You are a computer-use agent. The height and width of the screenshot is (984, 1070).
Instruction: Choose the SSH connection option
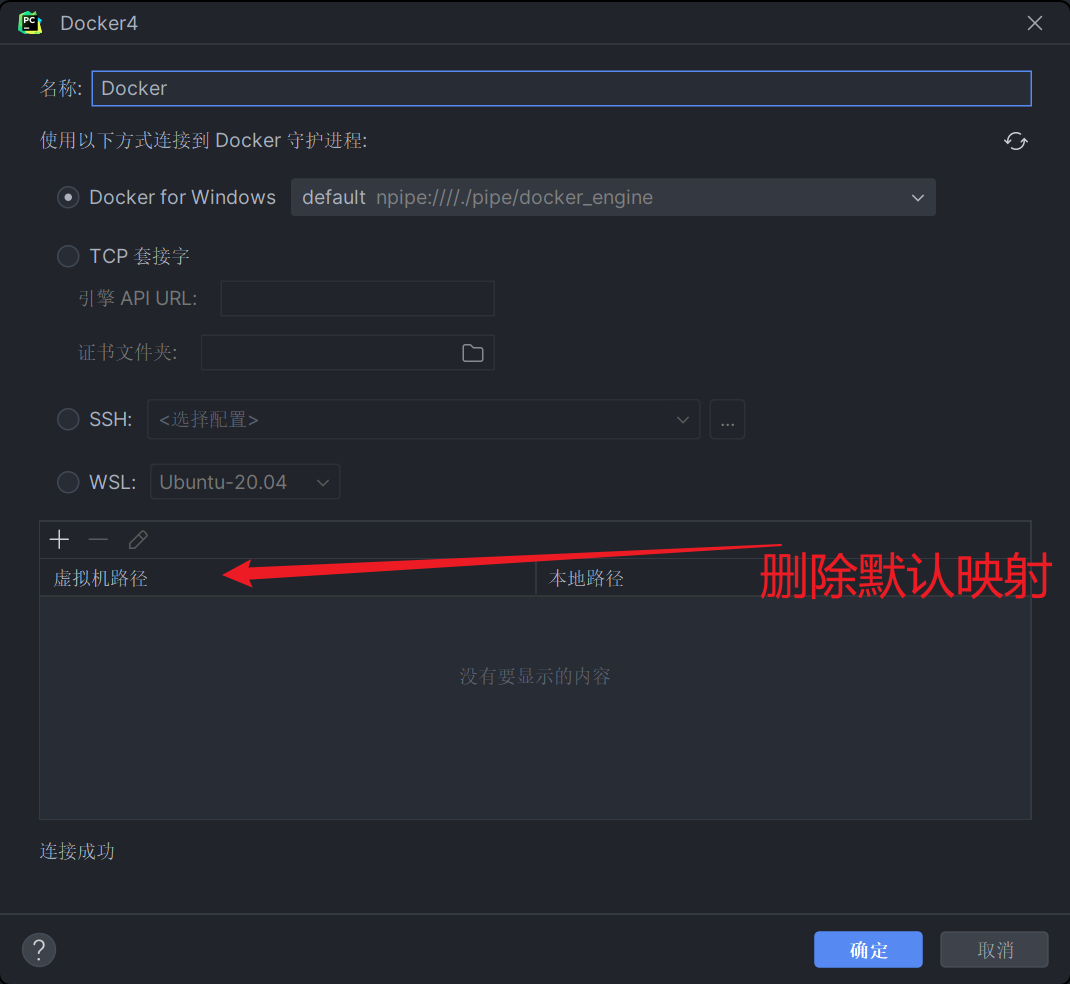(x=68, y=419)
